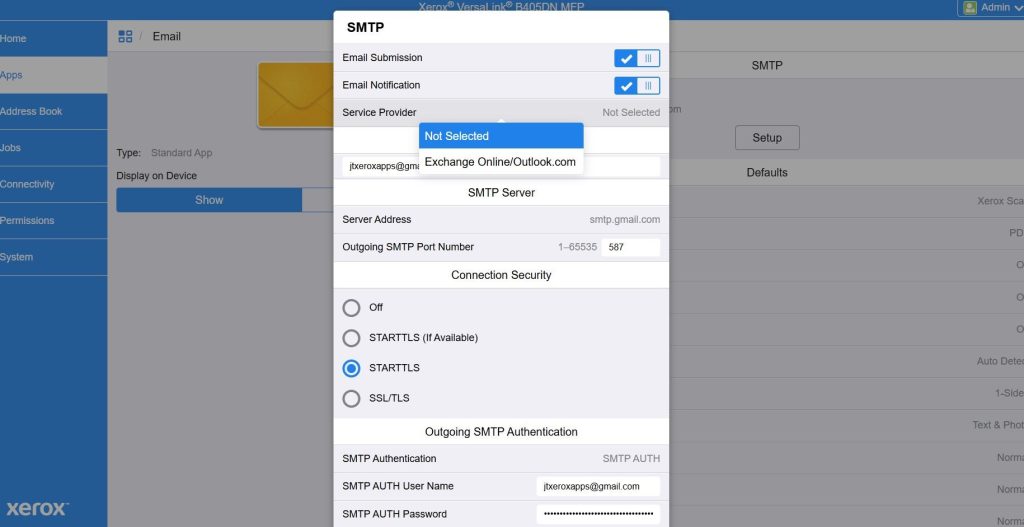Image resolution: width=1024 pixels, height=527 pixels.
Task: Open Address Book in the sidebar
Action: point(54,112)
